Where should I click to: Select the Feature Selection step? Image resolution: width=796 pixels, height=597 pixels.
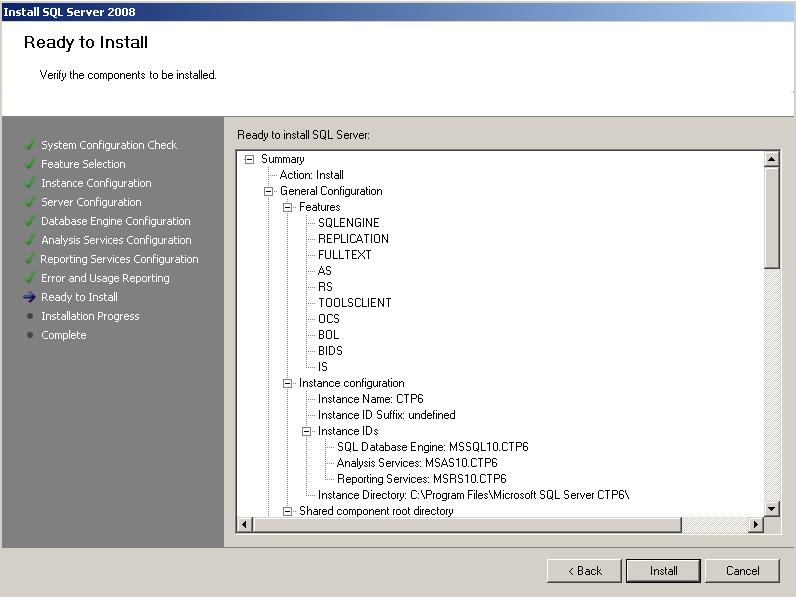(83, 164)
